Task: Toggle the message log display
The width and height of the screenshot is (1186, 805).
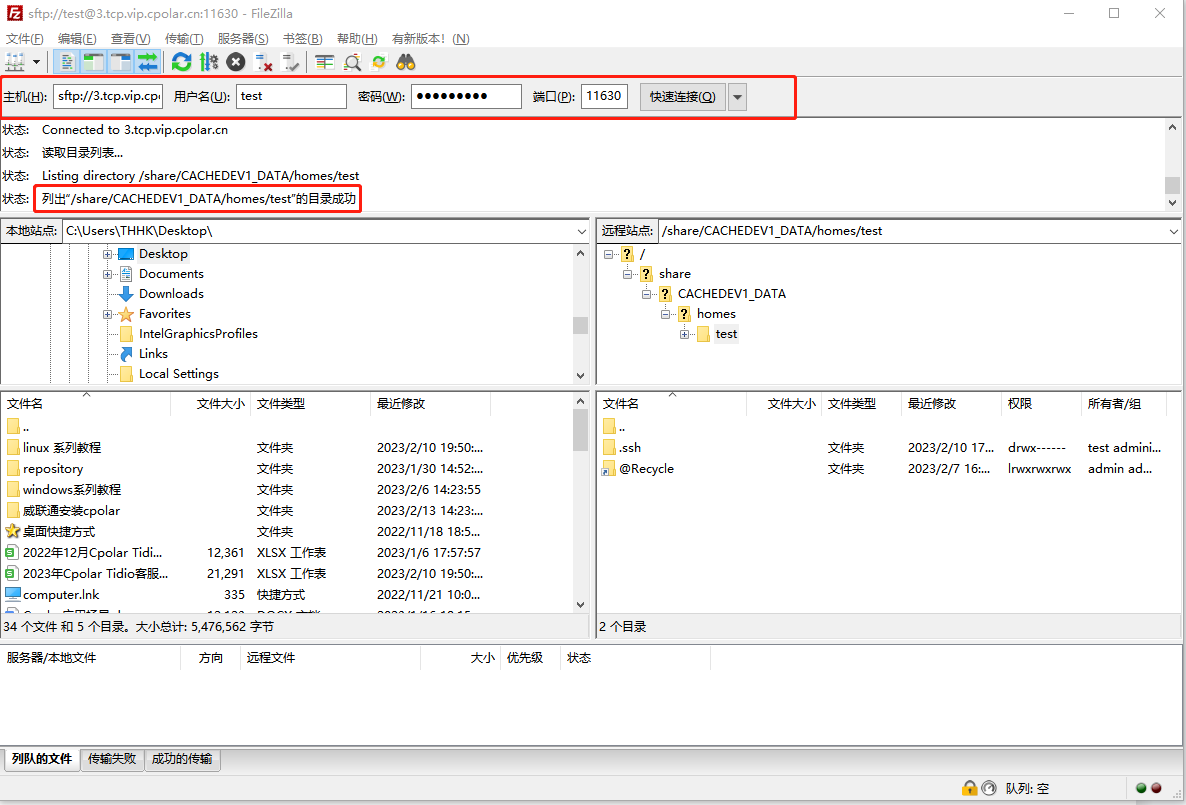Action: coord(68,62)
